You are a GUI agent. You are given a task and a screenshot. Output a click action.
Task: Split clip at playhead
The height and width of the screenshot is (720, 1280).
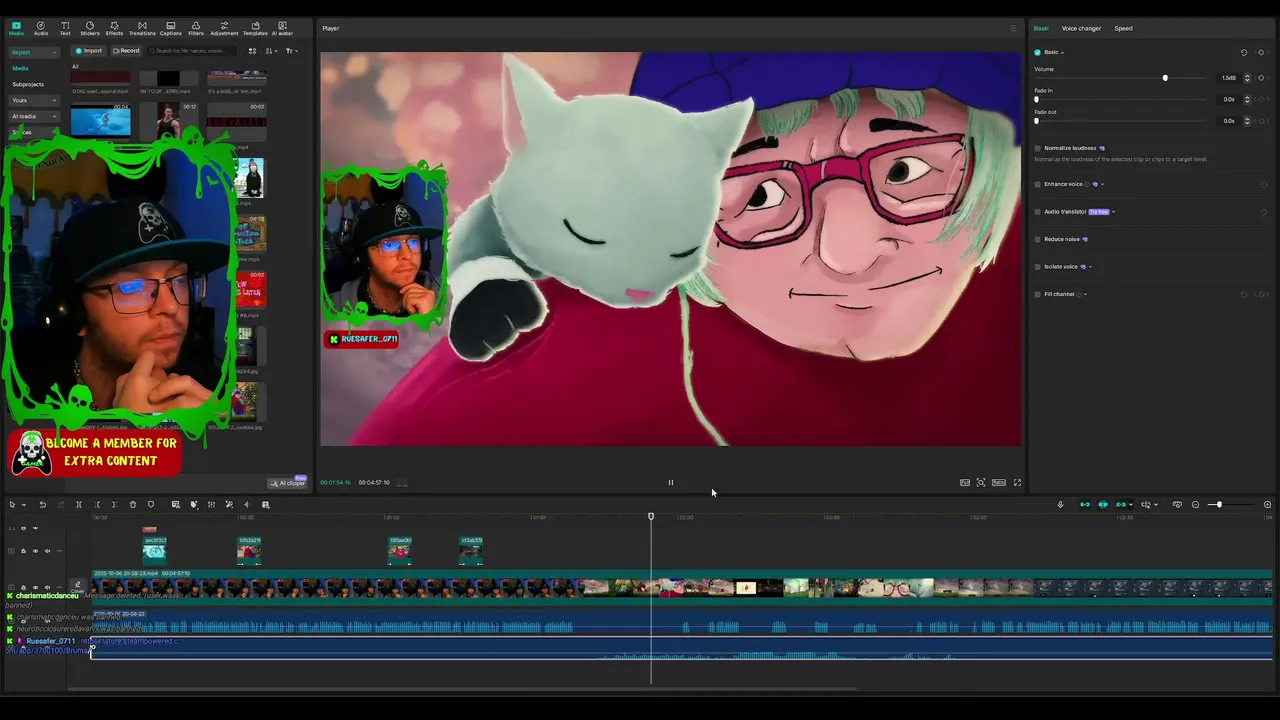(x=78, y=504)
